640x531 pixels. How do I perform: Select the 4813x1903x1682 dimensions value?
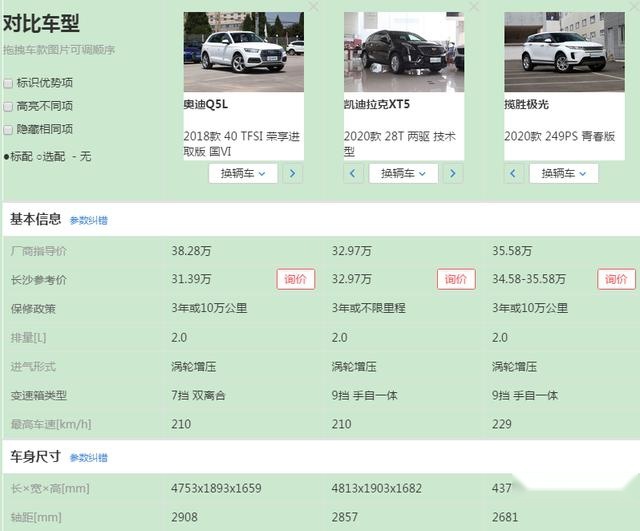coord(377,488)
